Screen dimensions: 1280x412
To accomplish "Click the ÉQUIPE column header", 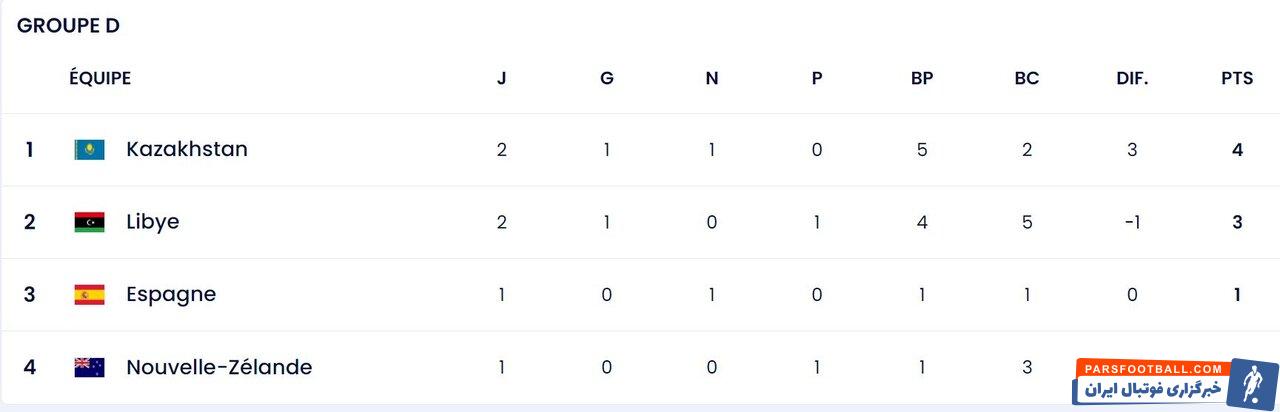I will [100, 78].
